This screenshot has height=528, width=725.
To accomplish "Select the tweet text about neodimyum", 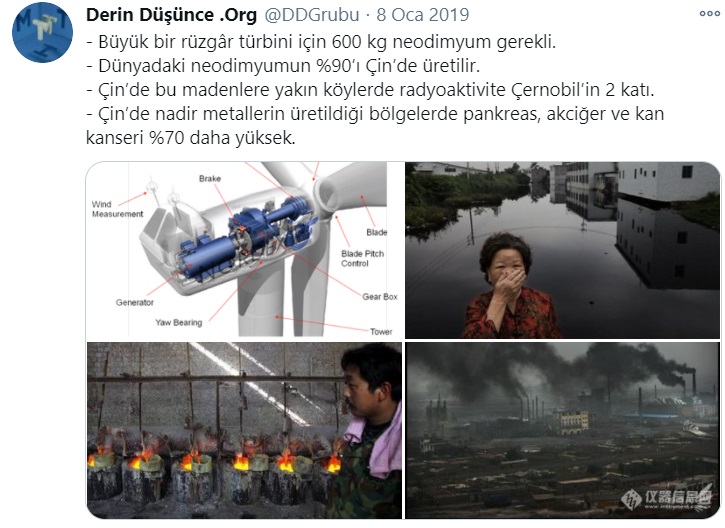I will 375,90.
